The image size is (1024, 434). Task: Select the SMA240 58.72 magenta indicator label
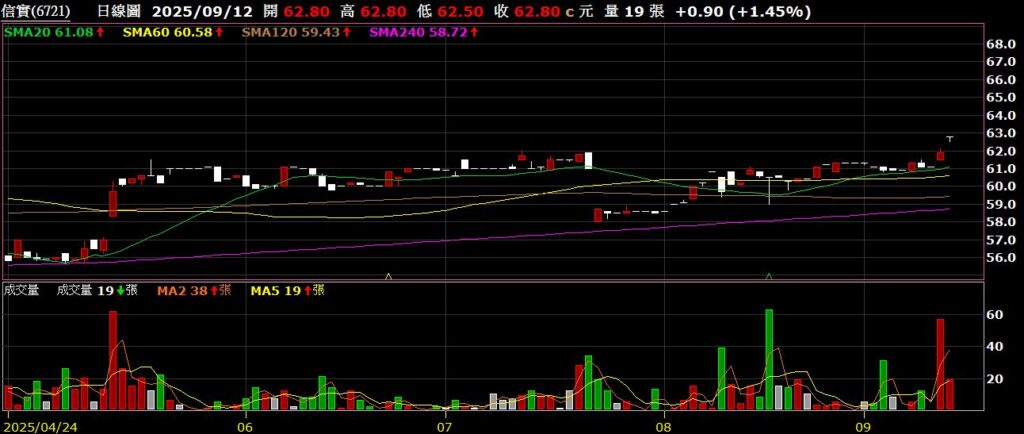pyautogui.click(x=416, y=33)
